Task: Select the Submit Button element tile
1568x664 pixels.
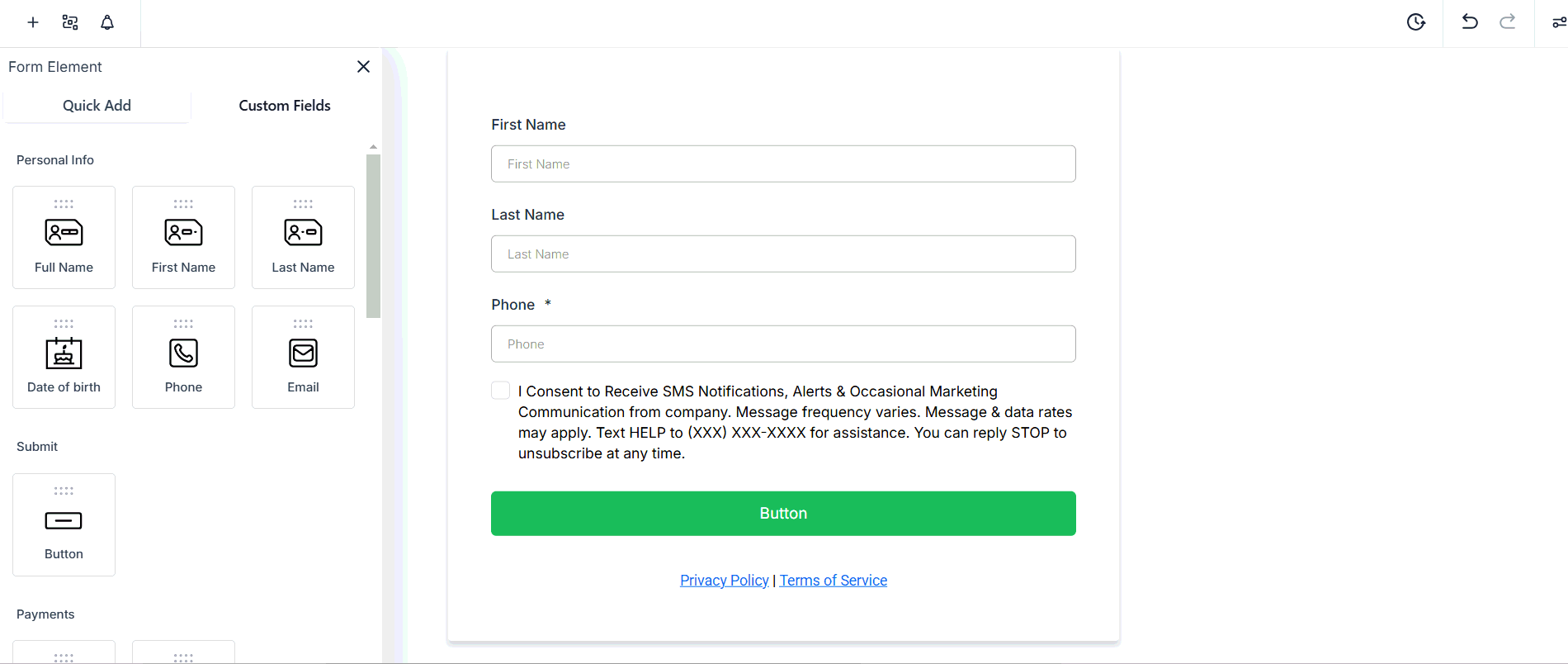Action: [64, 524]
